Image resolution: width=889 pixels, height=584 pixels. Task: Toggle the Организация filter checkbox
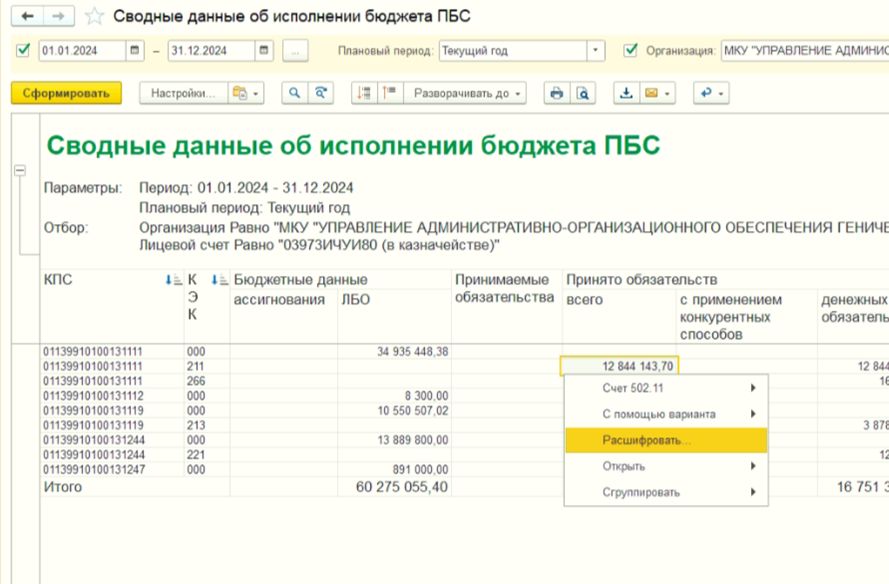[630, 50]
